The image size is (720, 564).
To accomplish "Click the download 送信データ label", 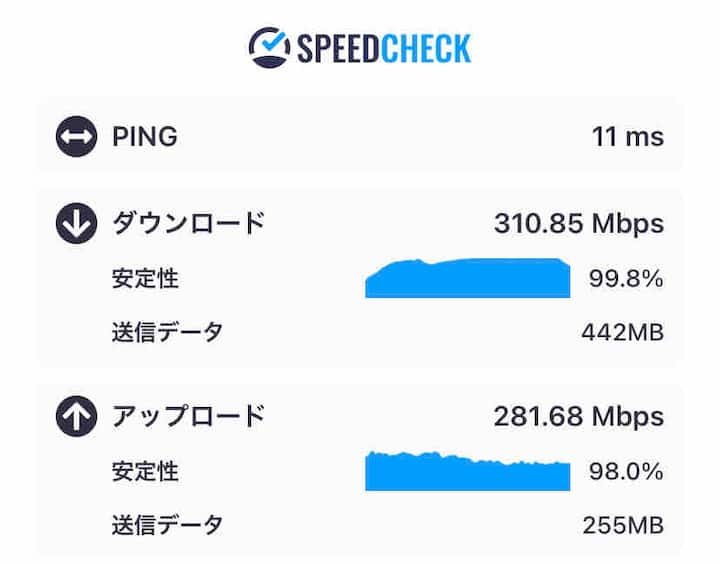I will (167, 333).
